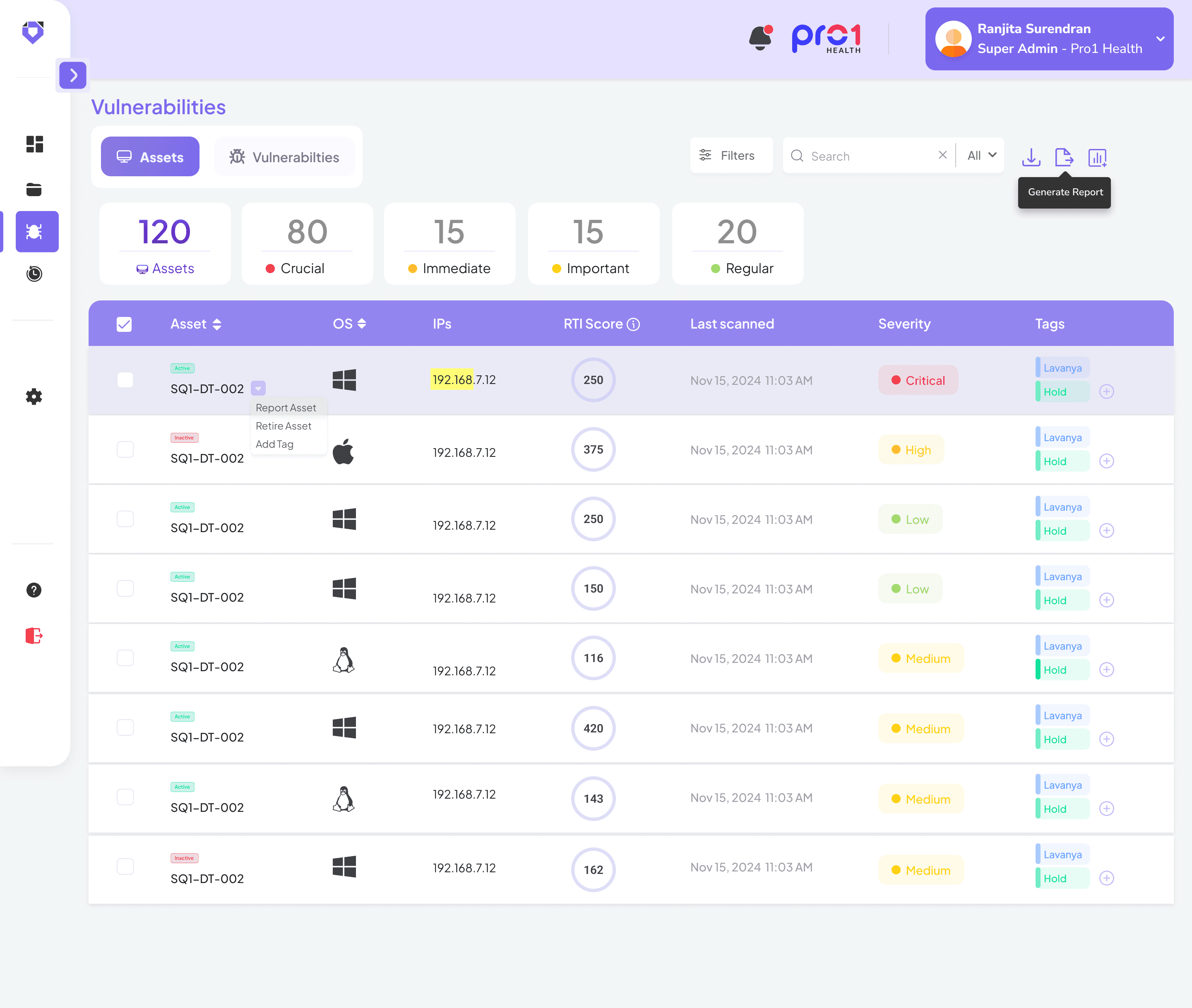Open the settings gear in sidebar
The image size is (1192, 1008).
click(34, 396)
